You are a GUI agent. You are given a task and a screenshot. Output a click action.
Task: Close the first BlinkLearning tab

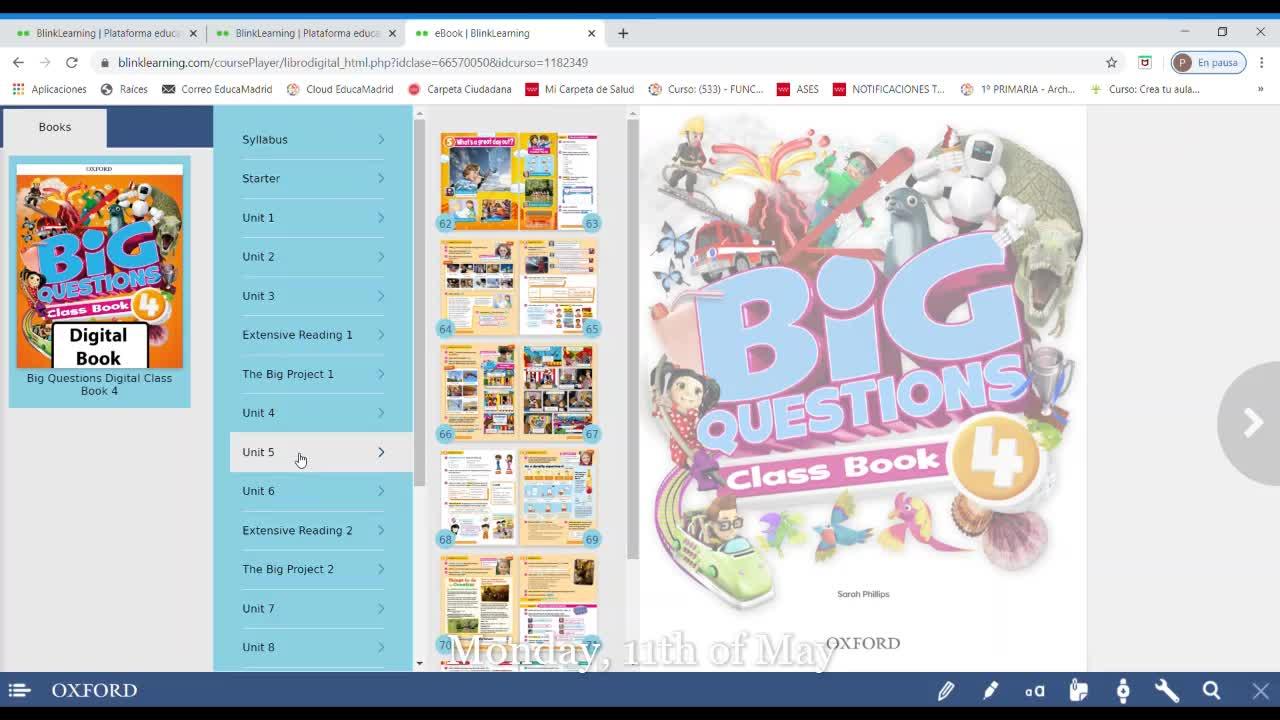tap(193, 33)
